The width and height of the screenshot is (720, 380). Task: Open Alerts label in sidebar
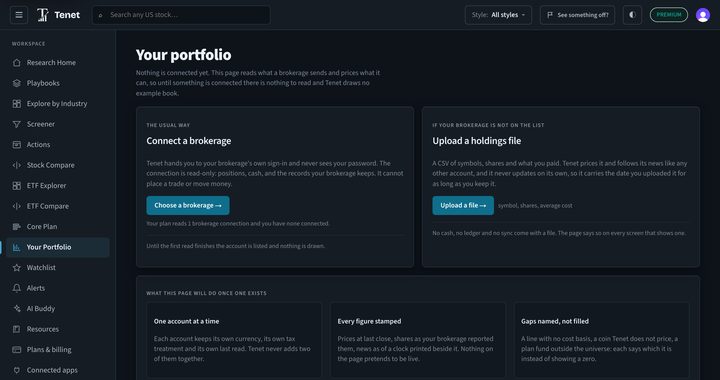(x=36, y=288)
